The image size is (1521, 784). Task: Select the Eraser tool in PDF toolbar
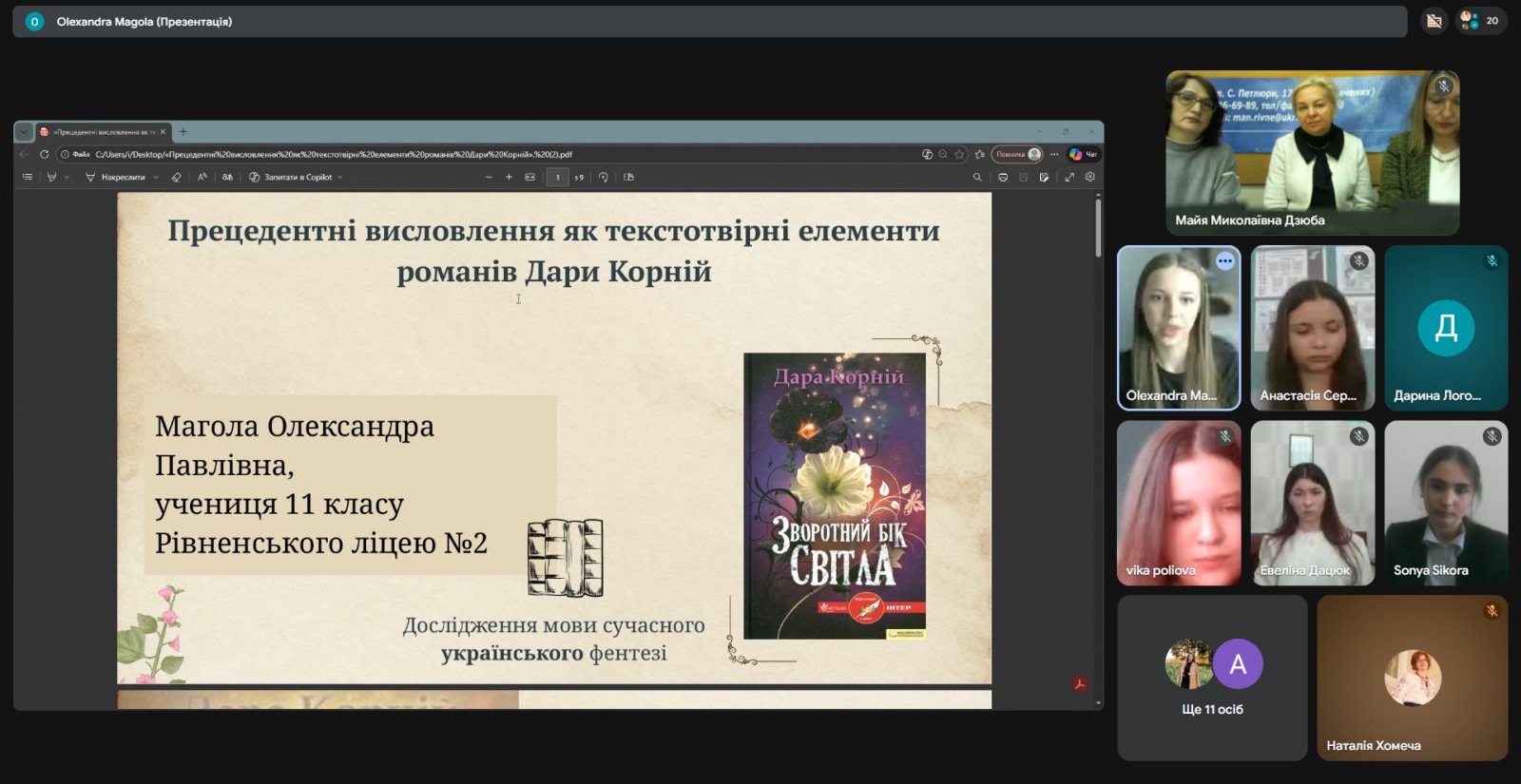pos(176,177)
